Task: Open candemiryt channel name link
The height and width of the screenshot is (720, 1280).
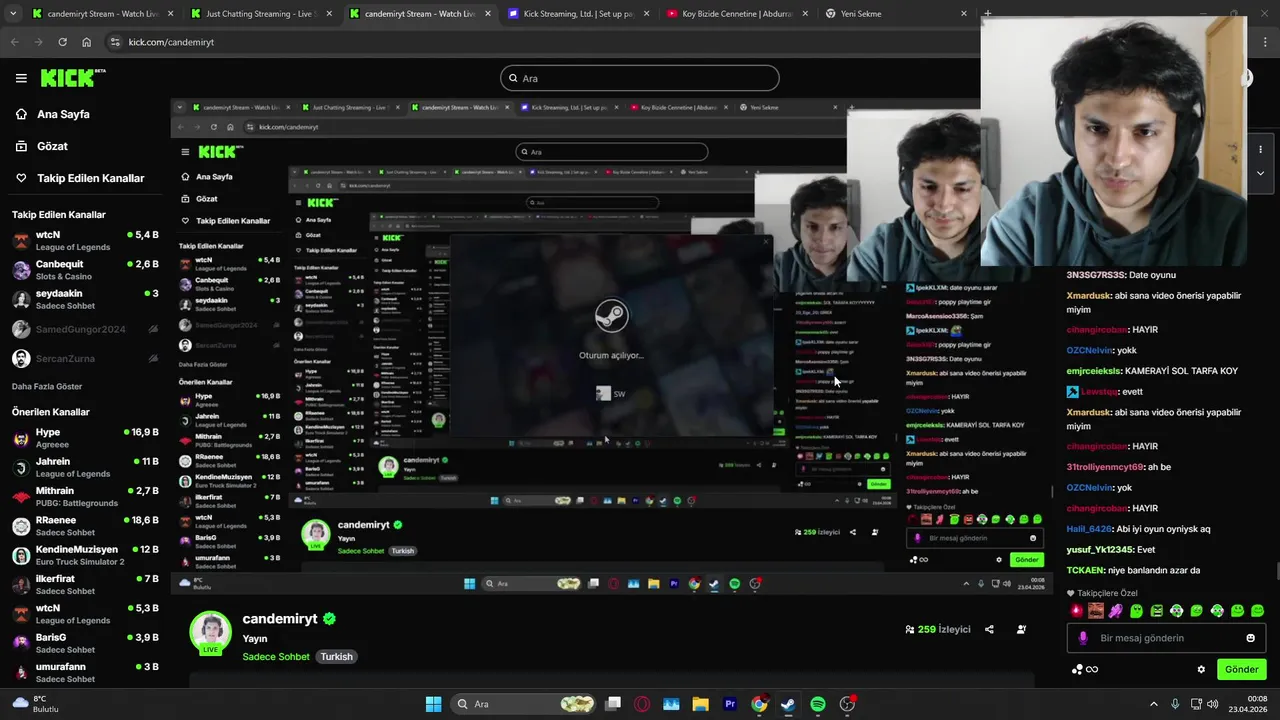Action: 280,619
